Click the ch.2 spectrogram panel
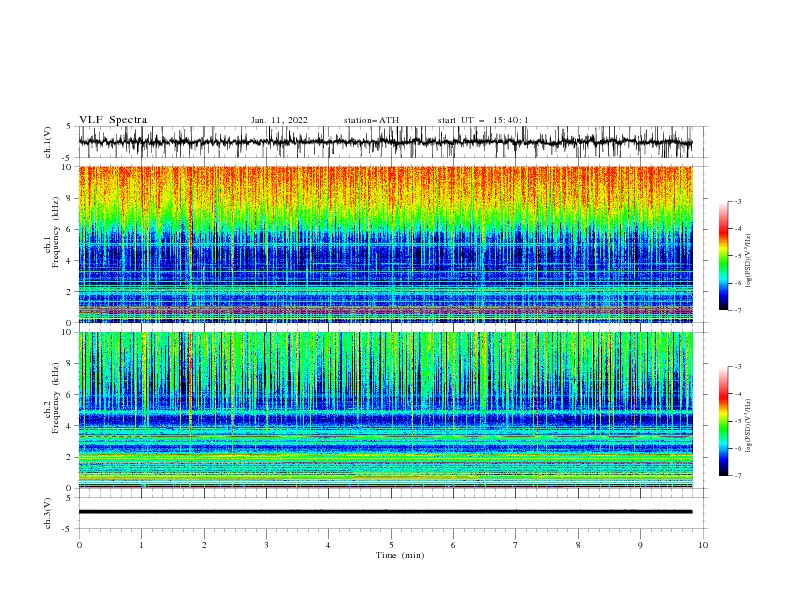The width and height of the screenshot is (792, 612). [385, 410]
